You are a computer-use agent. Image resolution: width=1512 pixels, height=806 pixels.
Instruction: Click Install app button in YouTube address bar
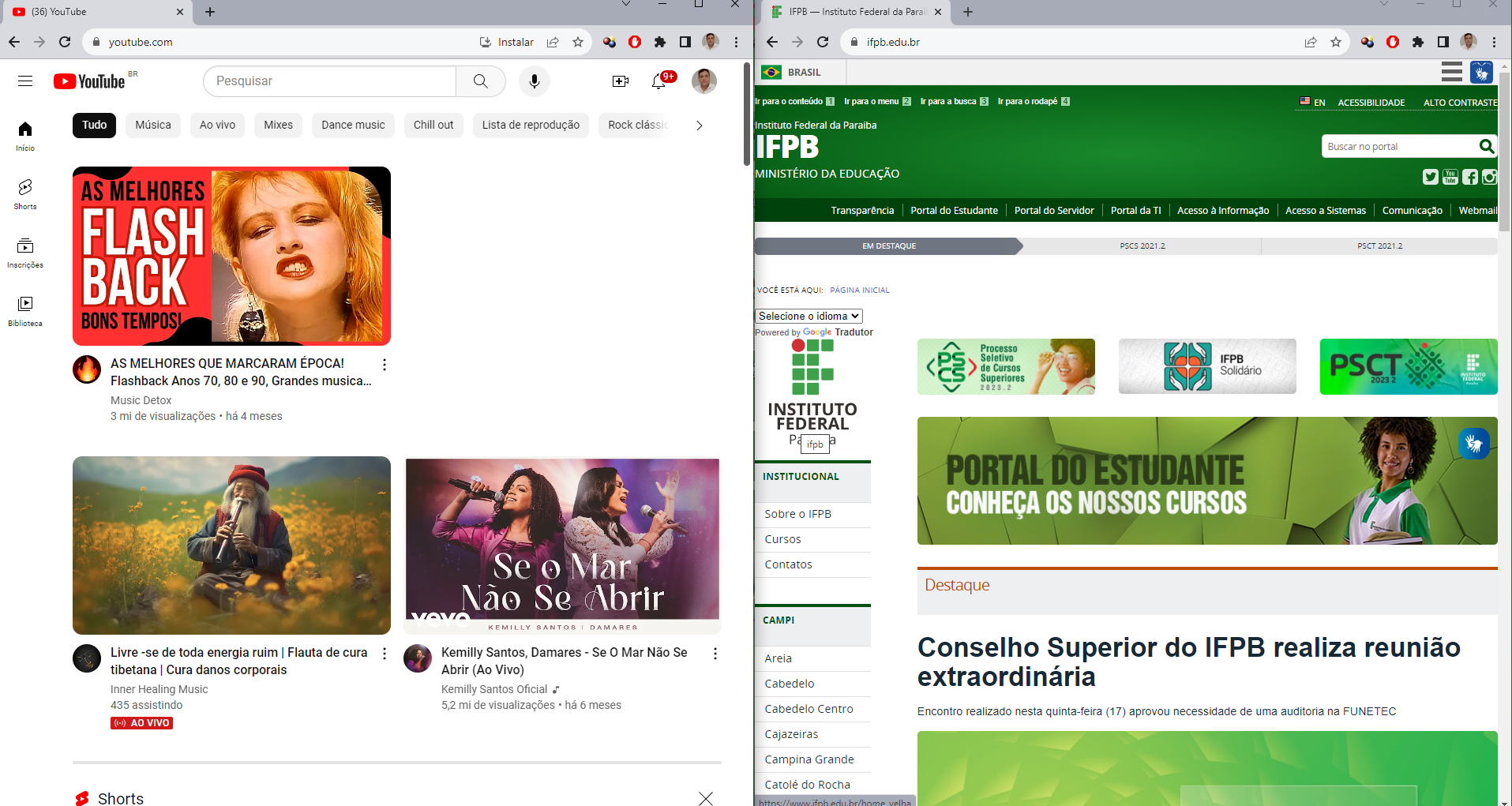506,42
